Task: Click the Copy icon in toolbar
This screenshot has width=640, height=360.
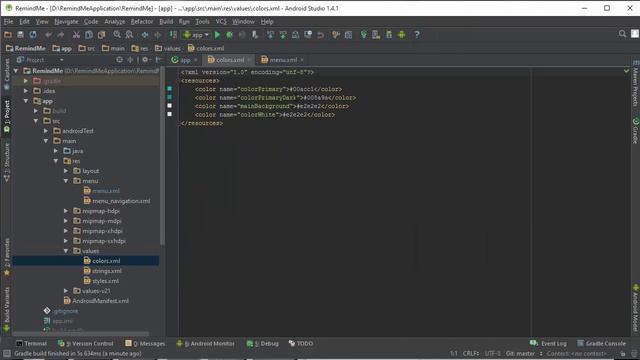Action: tap(89, 35)
